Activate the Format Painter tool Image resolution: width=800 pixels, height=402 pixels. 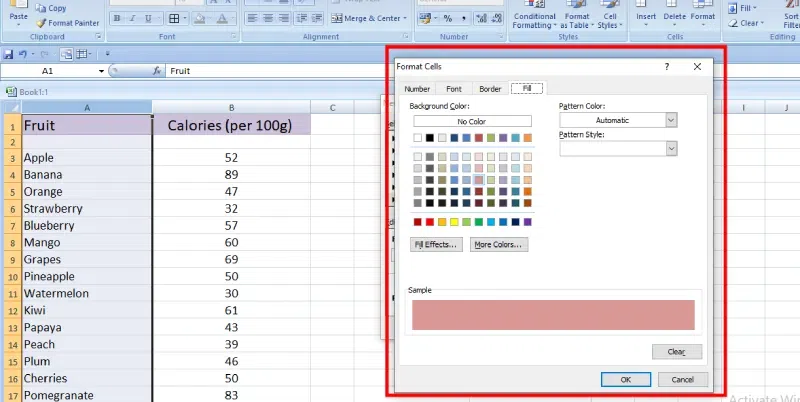pos(68,23)
